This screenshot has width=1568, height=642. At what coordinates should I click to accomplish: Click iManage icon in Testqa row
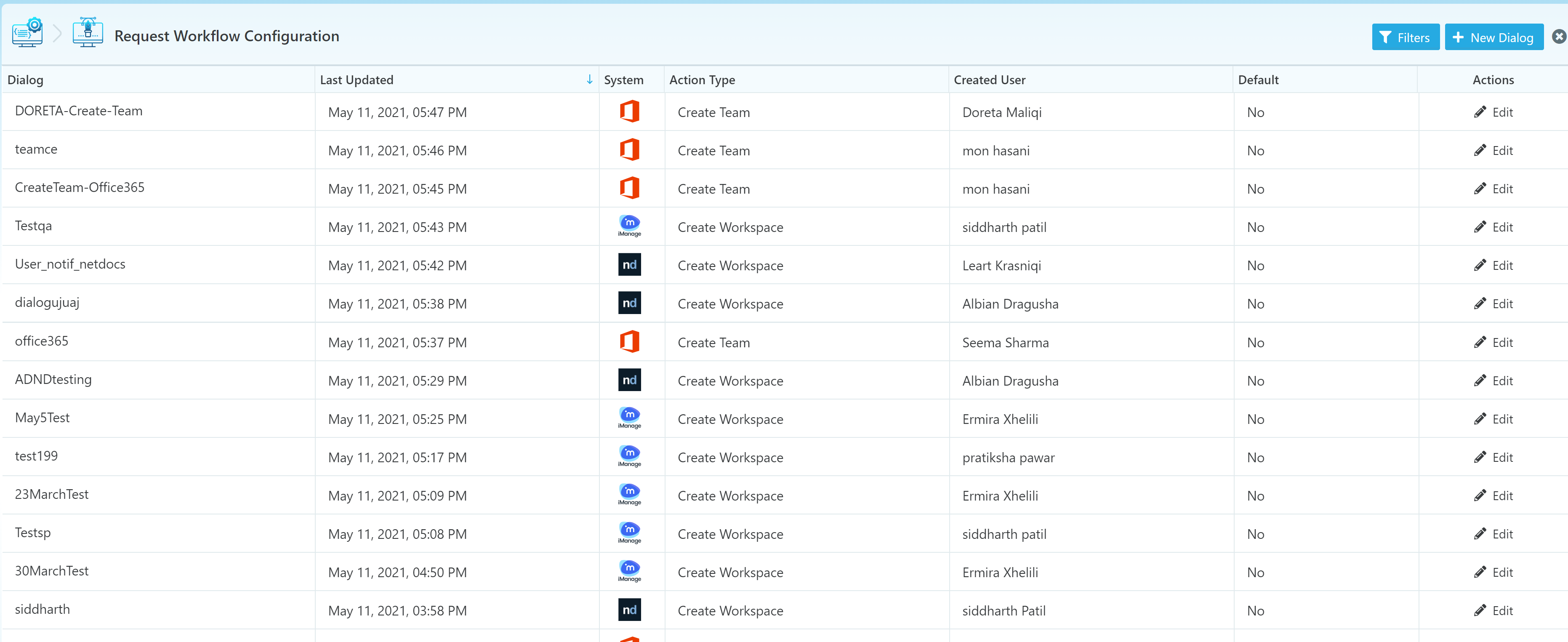(x=629, y=226)
